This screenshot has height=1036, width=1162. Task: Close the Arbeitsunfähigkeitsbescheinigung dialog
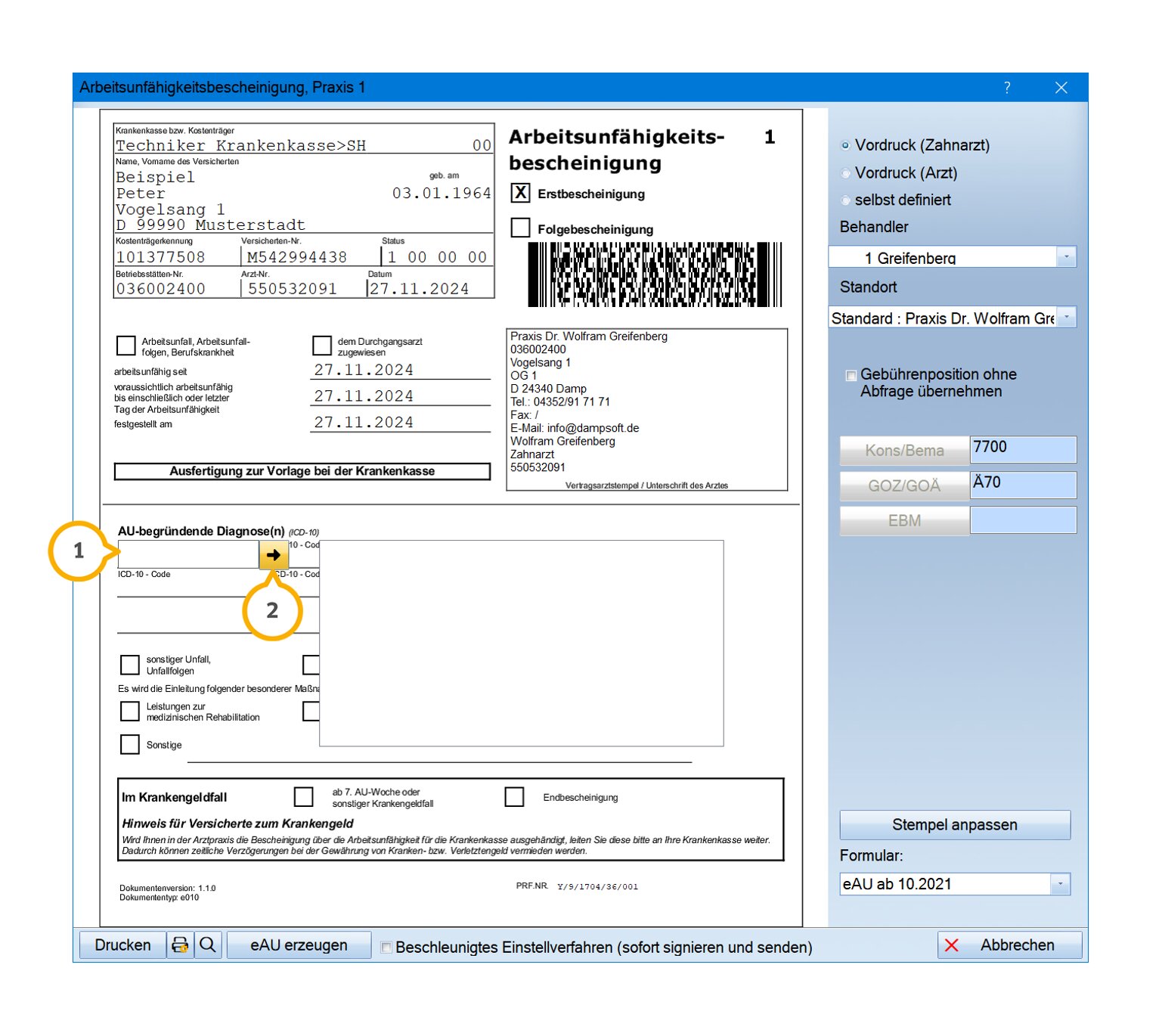pyautogui.click(x=1061, y=88)
